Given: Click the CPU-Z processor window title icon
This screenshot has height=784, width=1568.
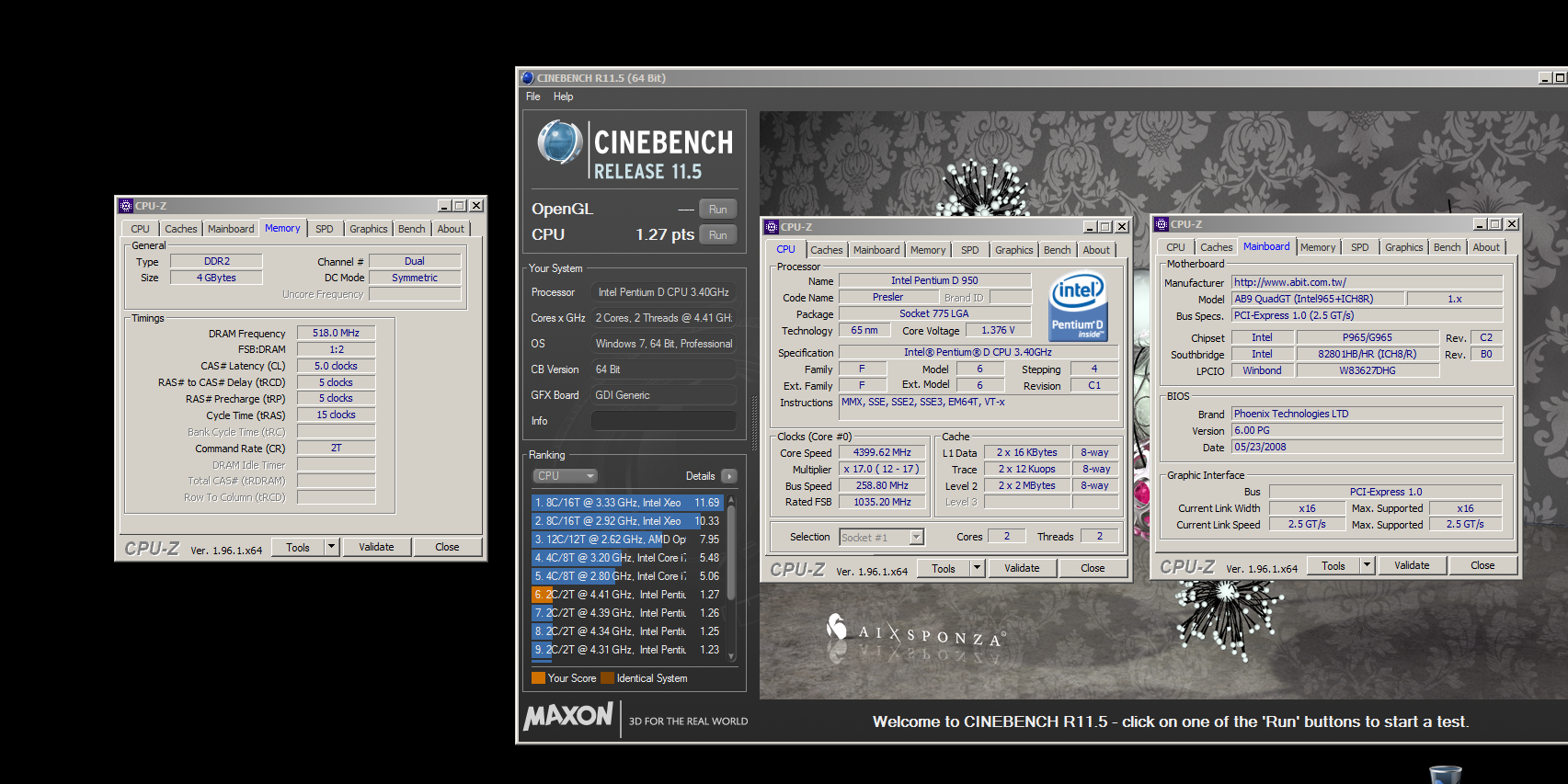Looking at the screenshot, I should [773, 227].
